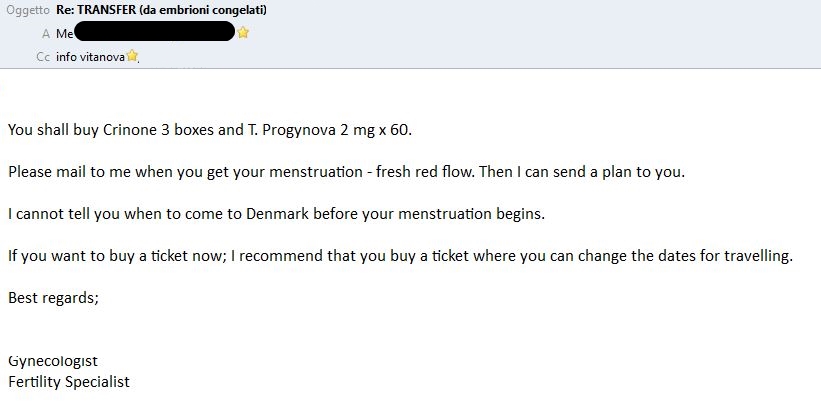Select the Me recipient in the A field
821x406 pixels.
(64, 34)
